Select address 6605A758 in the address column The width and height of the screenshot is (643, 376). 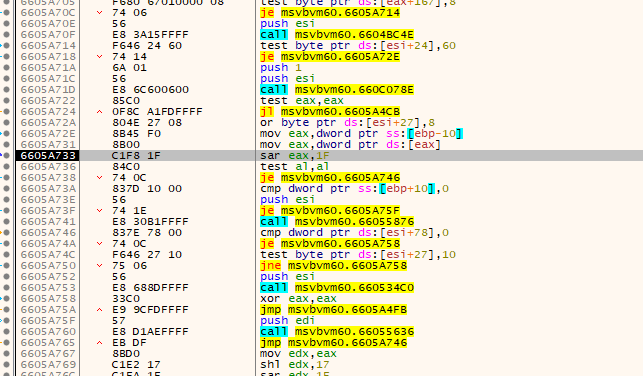tap(48, 299)
